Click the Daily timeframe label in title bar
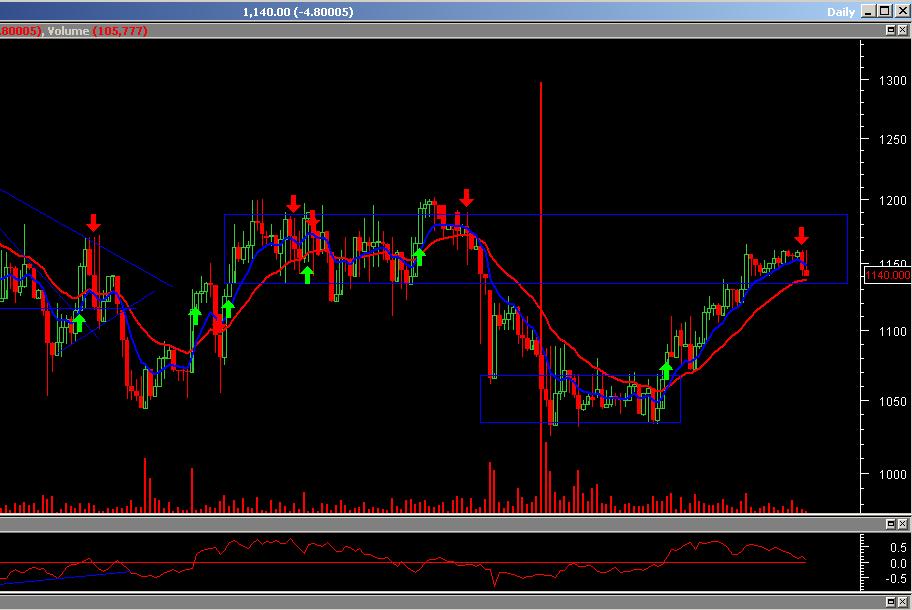Viewport: 912px width, 610px height. 840,12
